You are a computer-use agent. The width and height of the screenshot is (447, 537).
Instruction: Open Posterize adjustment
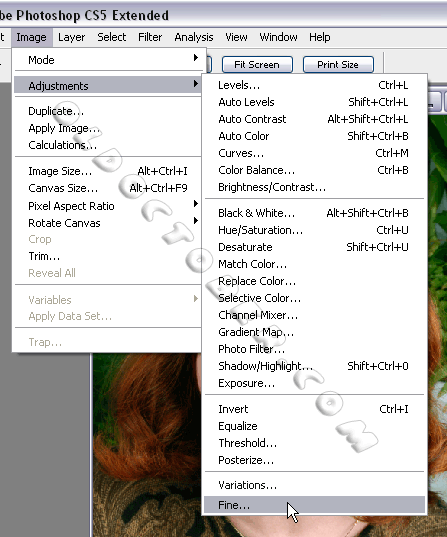click(314, 460)
